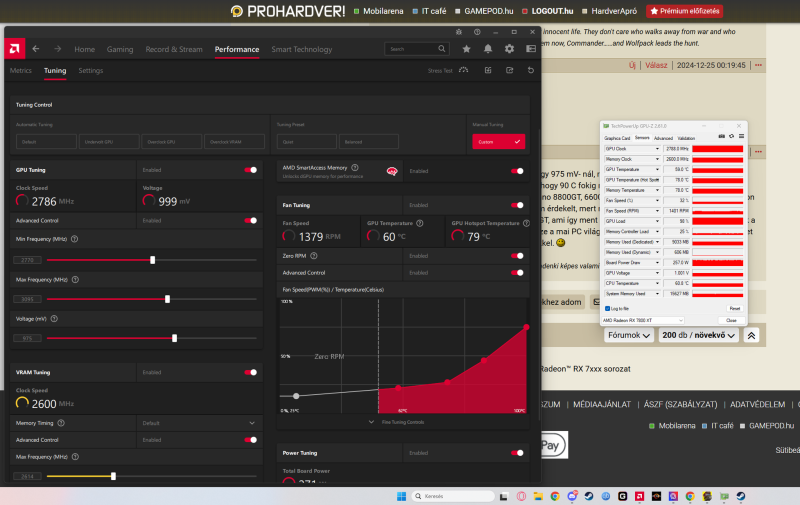Click the AMD logo in Adrenalin
This screenshot has height=505, width=800.
click(14, 49)
